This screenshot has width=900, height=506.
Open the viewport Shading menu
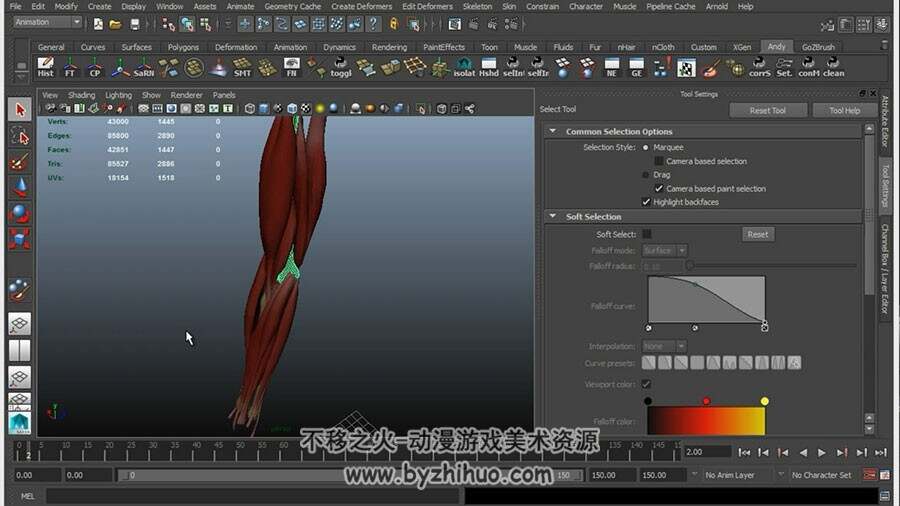pos(82,95)
